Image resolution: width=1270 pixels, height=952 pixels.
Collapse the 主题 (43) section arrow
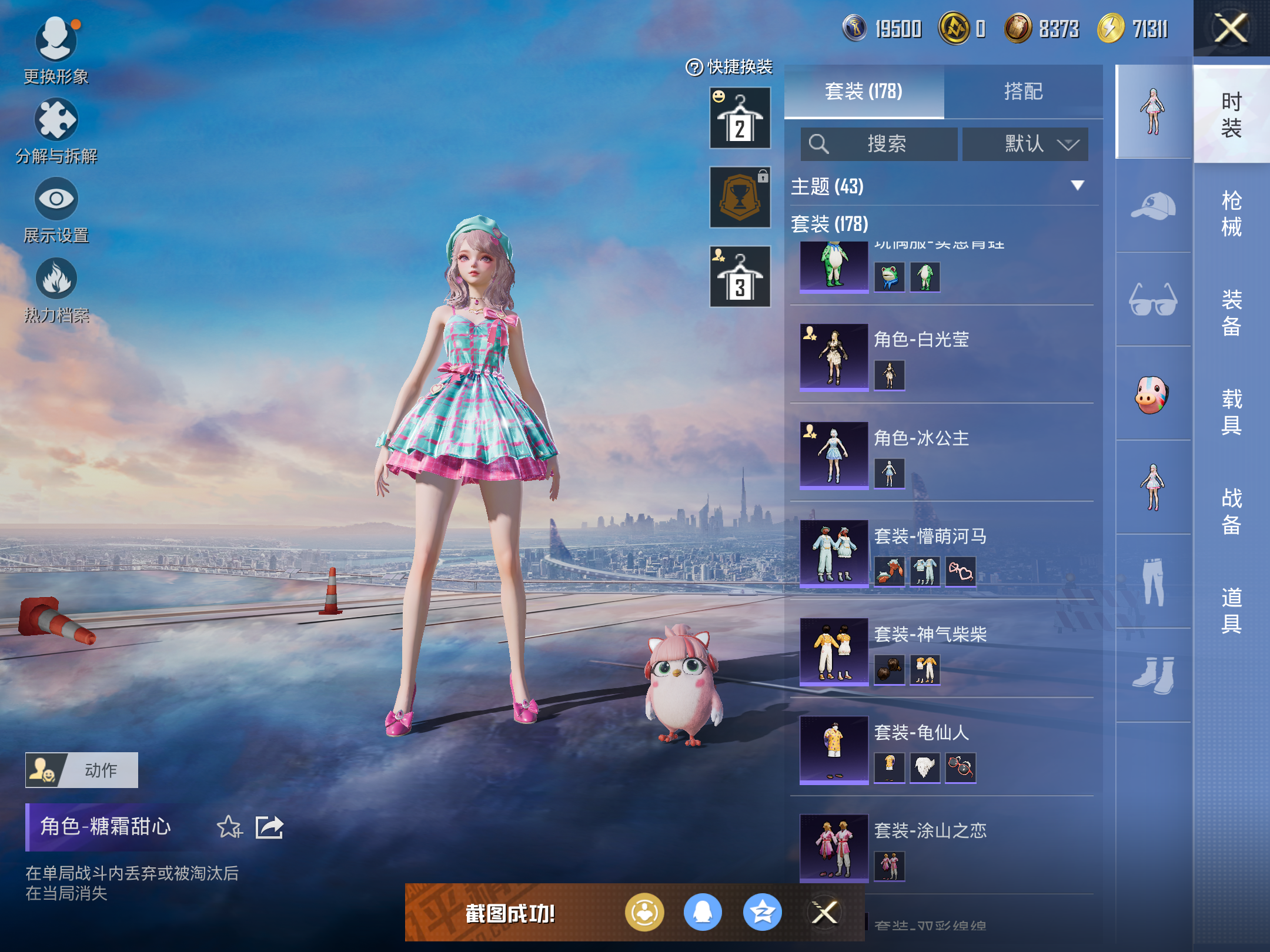coord(1077,186)
